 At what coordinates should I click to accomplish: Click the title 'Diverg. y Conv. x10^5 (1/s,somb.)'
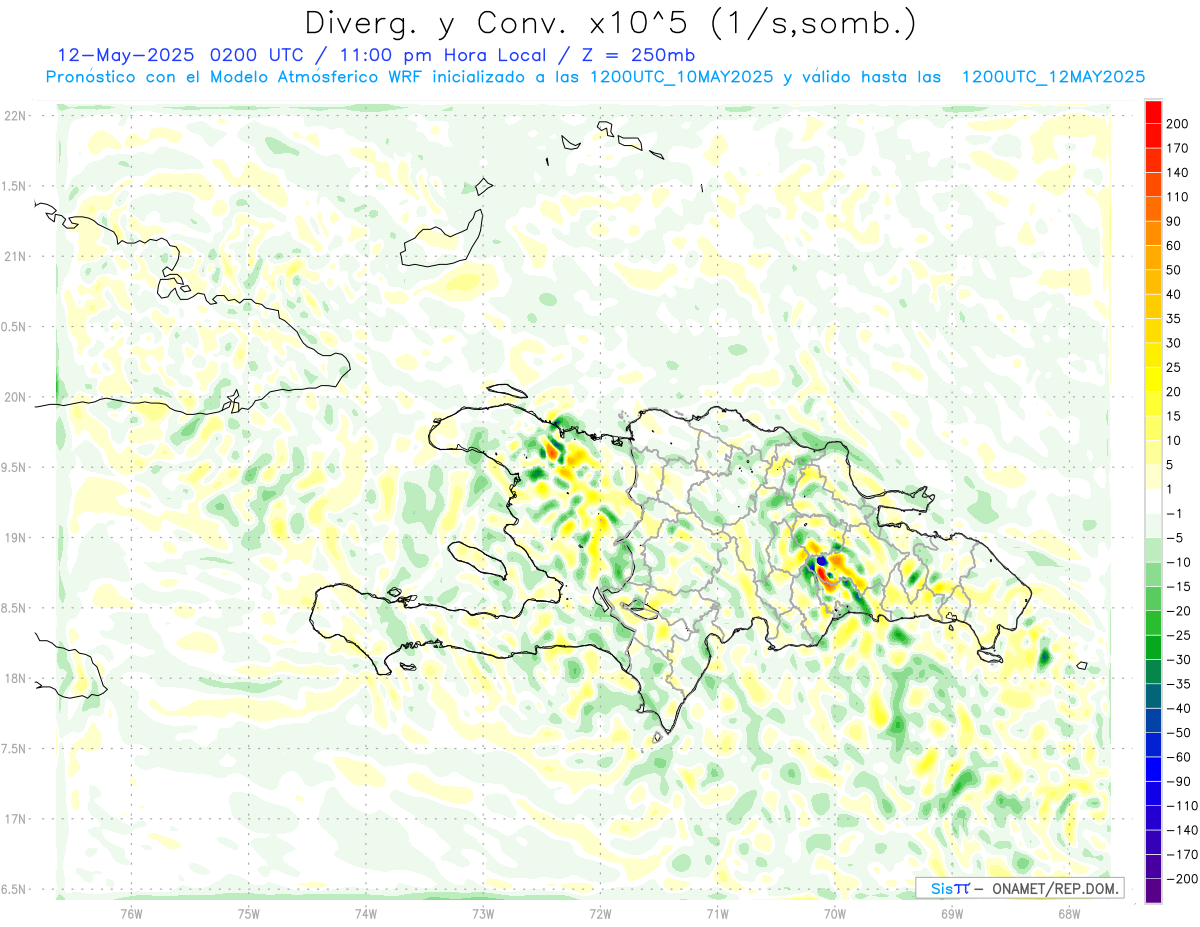610,24
